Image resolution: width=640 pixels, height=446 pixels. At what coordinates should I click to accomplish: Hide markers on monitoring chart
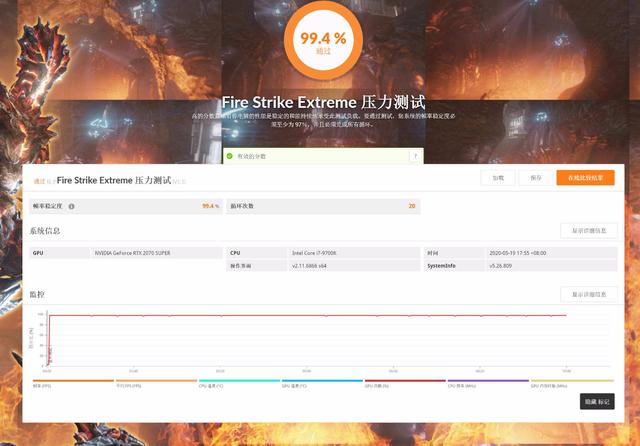597,401
